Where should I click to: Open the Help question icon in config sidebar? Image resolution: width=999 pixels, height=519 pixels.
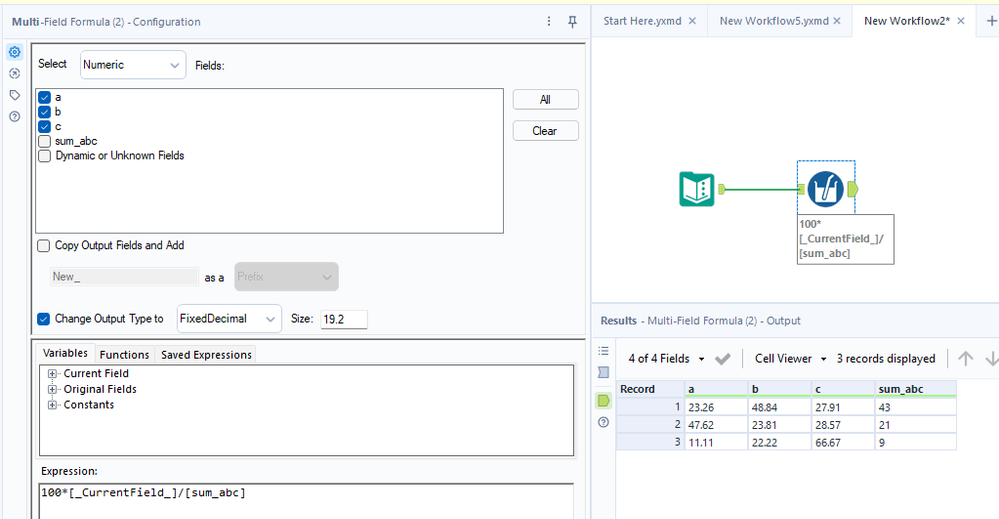pos(15,117)
